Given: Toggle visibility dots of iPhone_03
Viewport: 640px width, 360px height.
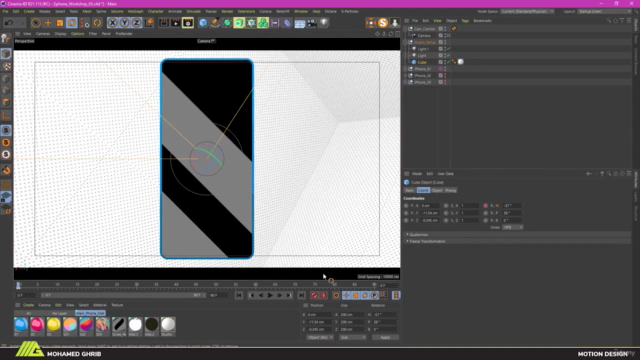Looking at the screenshot, I should [x=445, y=82].
